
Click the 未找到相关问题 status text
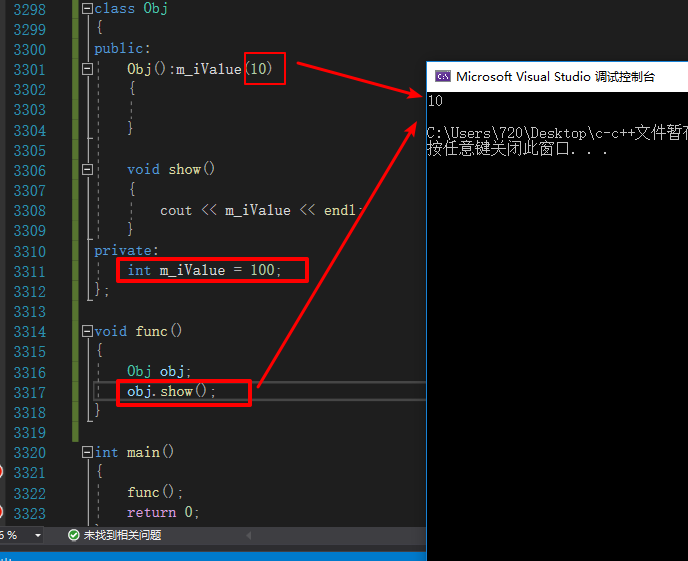pos(122,535)
